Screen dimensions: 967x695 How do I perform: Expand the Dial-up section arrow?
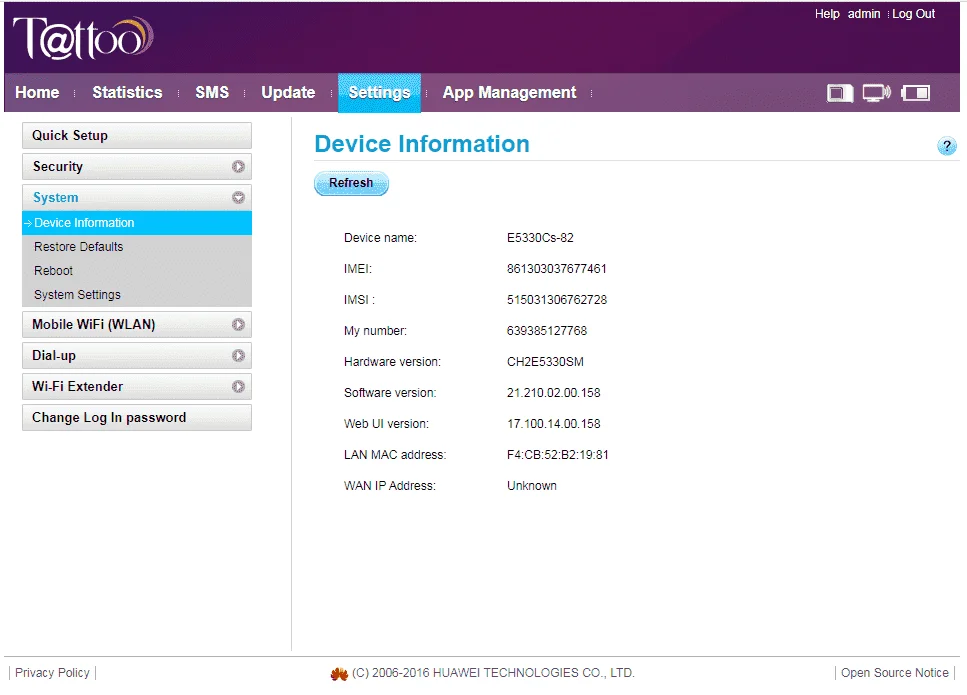click(x=238, y=355)
